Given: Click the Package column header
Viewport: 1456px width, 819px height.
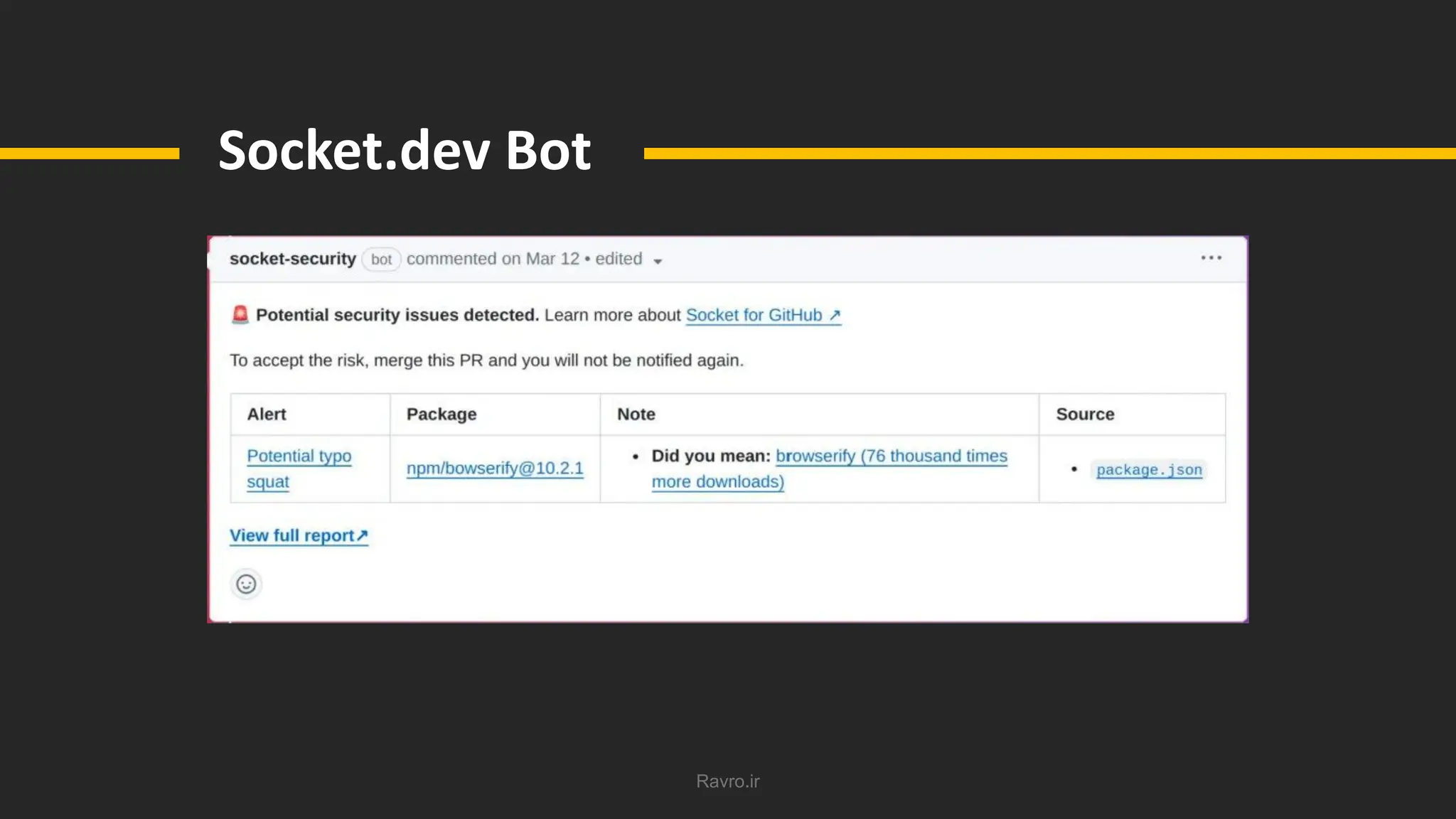Looking at the screenshot, I should pyautogui.click(x=441, y=414).
